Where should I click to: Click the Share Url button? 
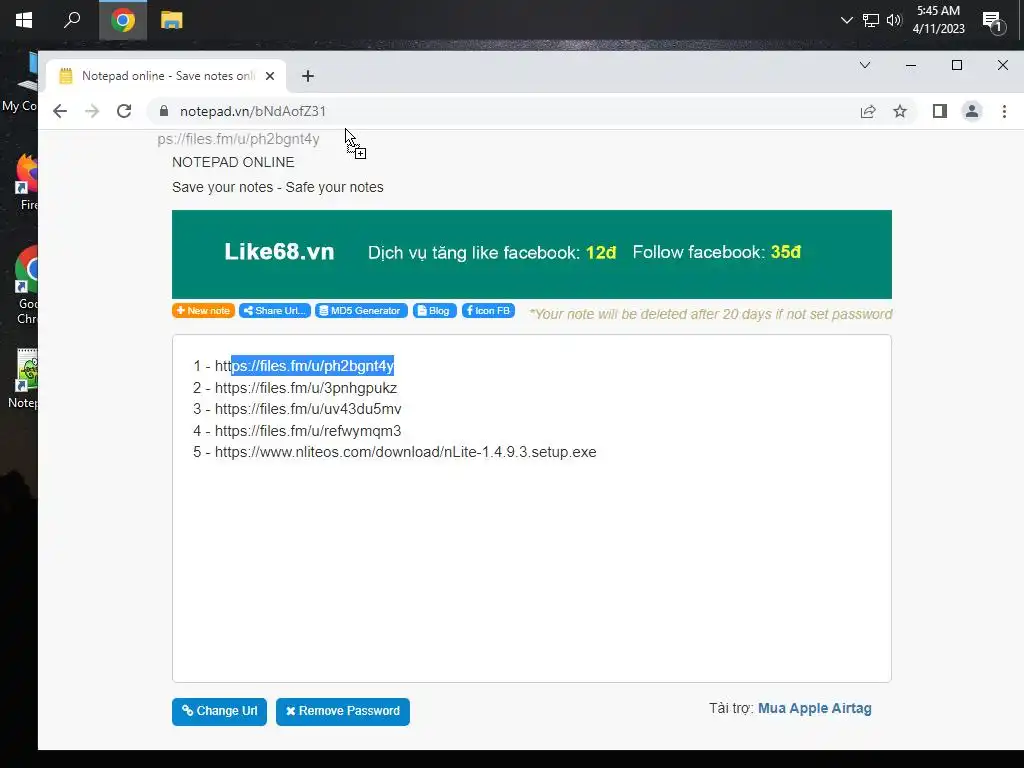[x=274, y=311]
